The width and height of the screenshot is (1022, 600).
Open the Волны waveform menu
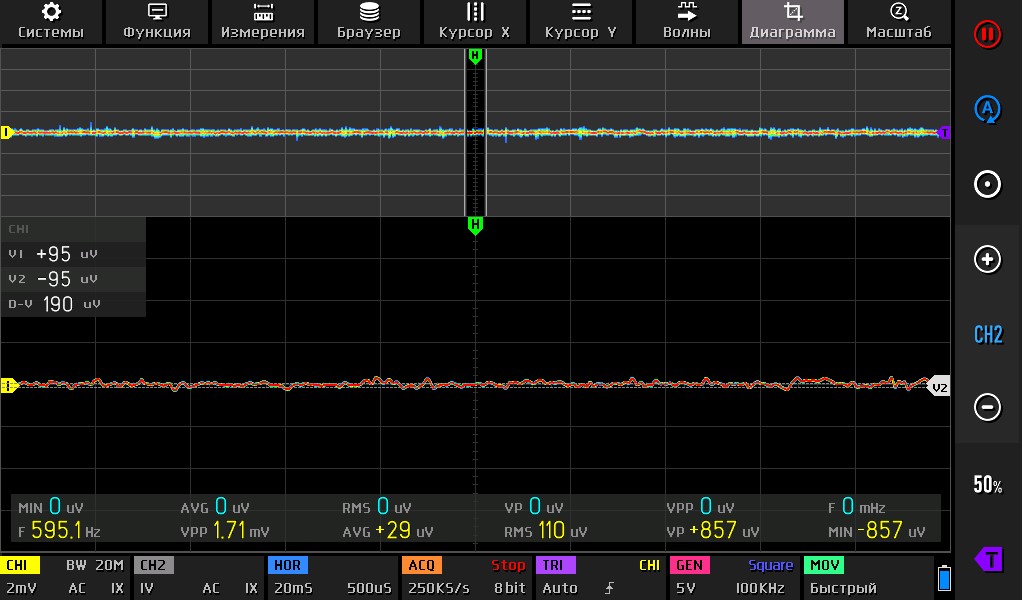(x=687, y=21)
